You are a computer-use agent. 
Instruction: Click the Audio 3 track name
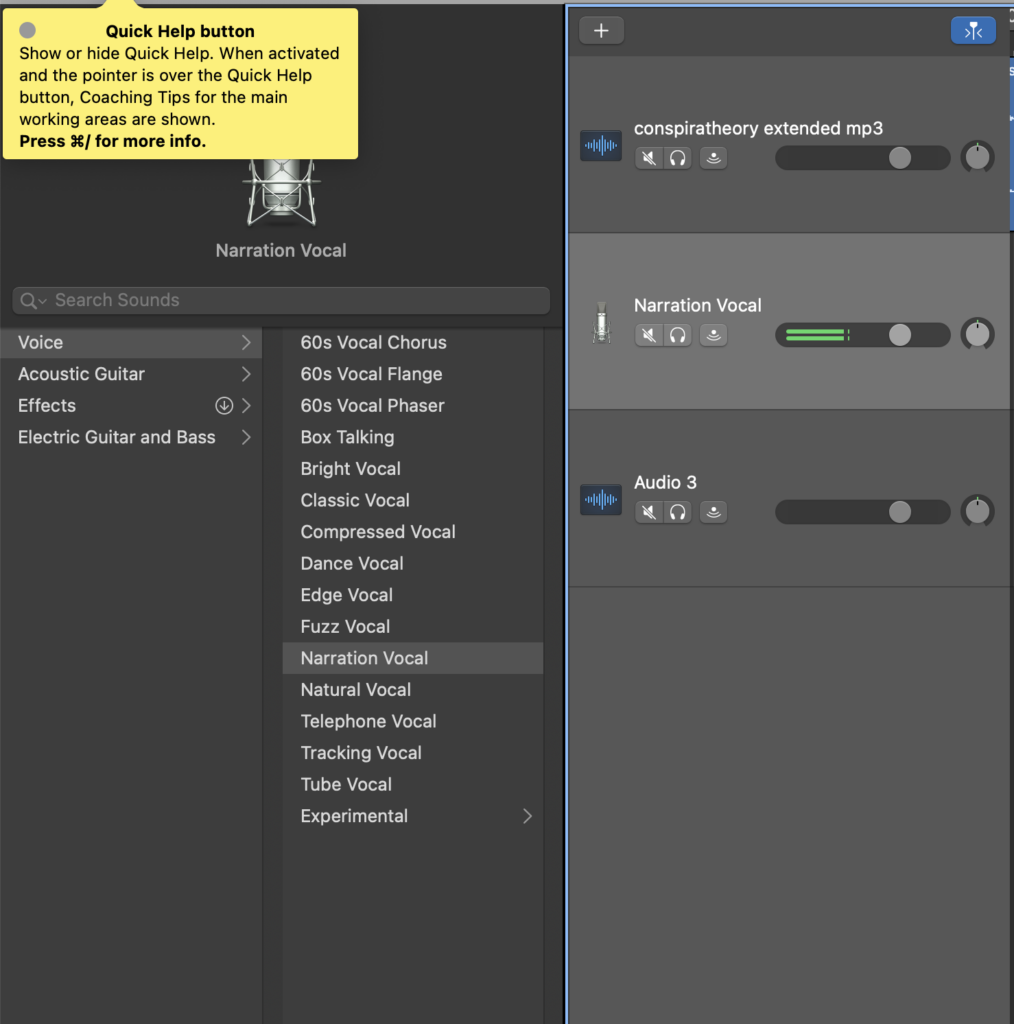point(665,482)
